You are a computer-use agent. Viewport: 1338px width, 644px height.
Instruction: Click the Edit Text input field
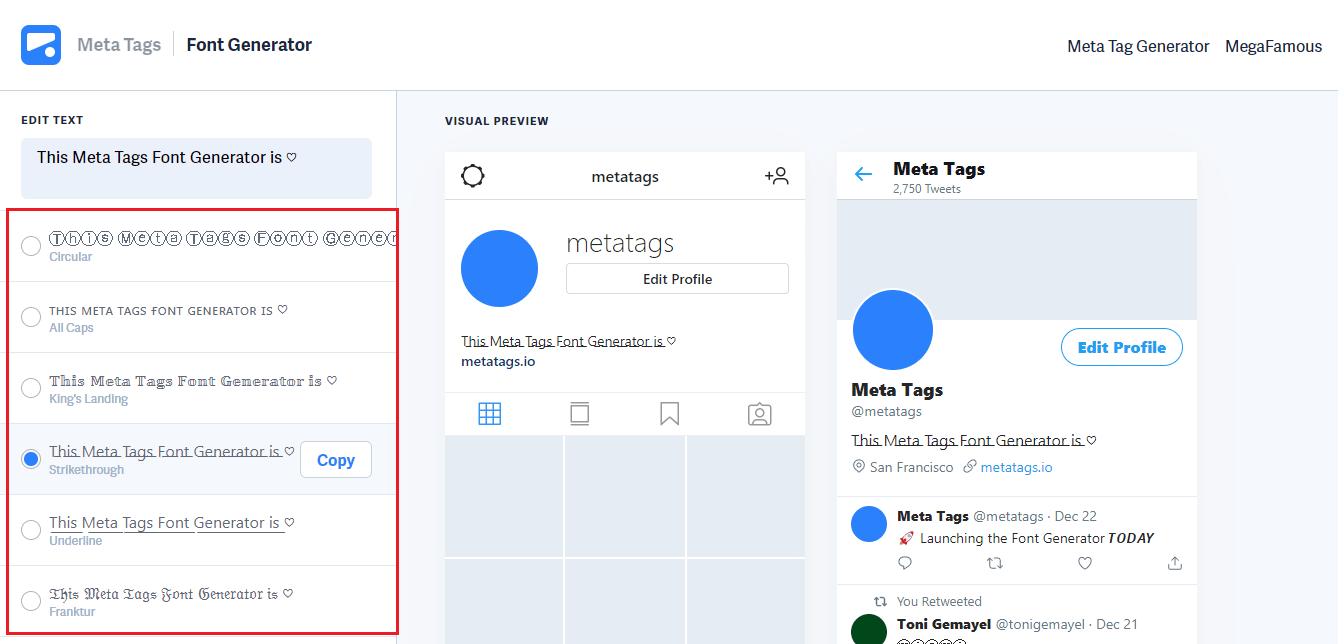(x=196, y=167)
